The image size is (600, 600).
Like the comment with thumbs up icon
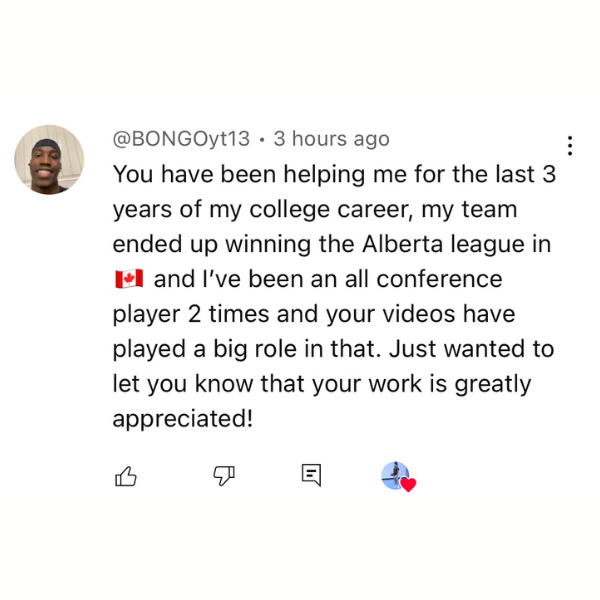point(126,477)
